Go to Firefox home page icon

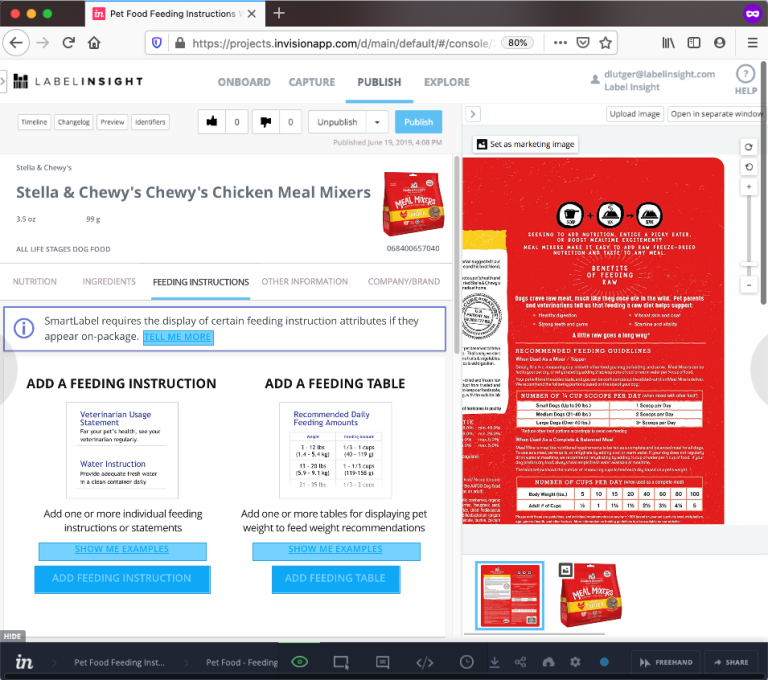[94, 43]
